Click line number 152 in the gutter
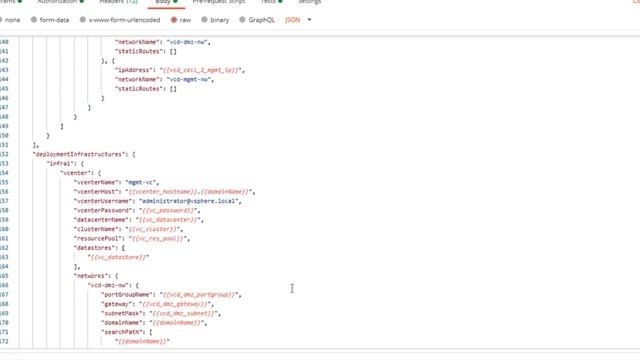 (4, 154)
